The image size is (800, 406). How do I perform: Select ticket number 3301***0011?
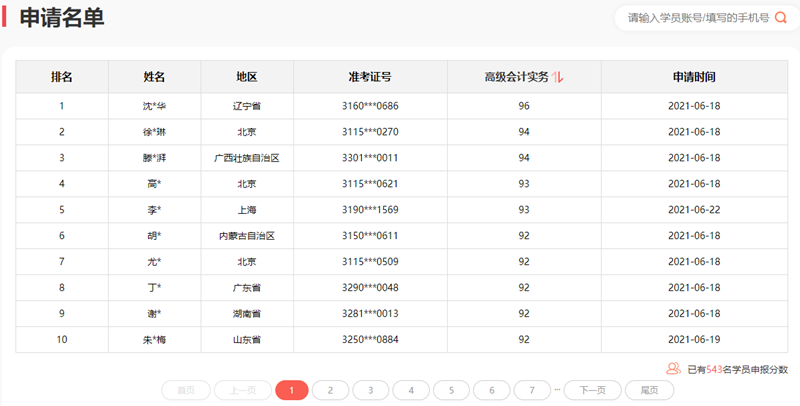tap(370, 158)
